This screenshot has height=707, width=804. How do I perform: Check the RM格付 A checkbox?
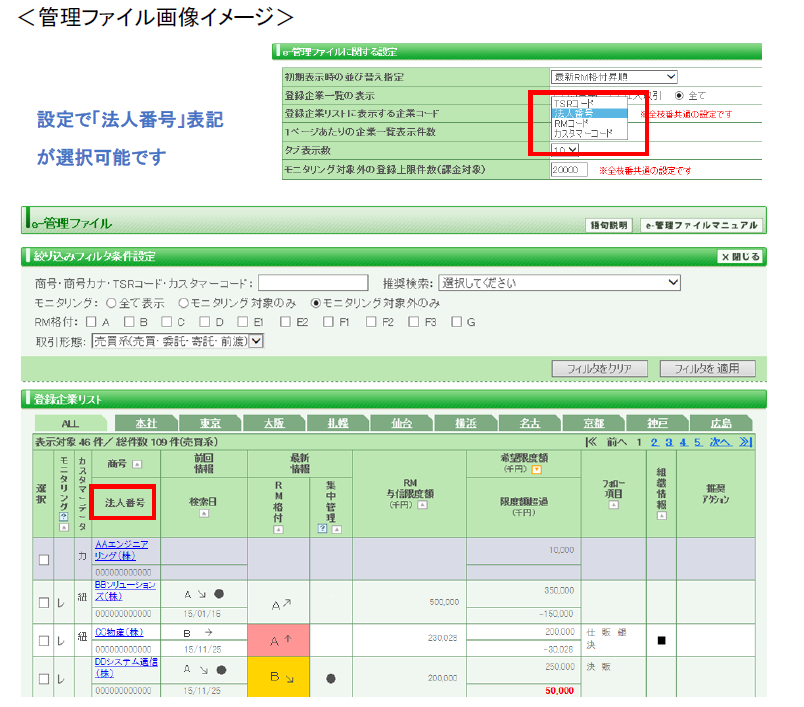(91, 322)
